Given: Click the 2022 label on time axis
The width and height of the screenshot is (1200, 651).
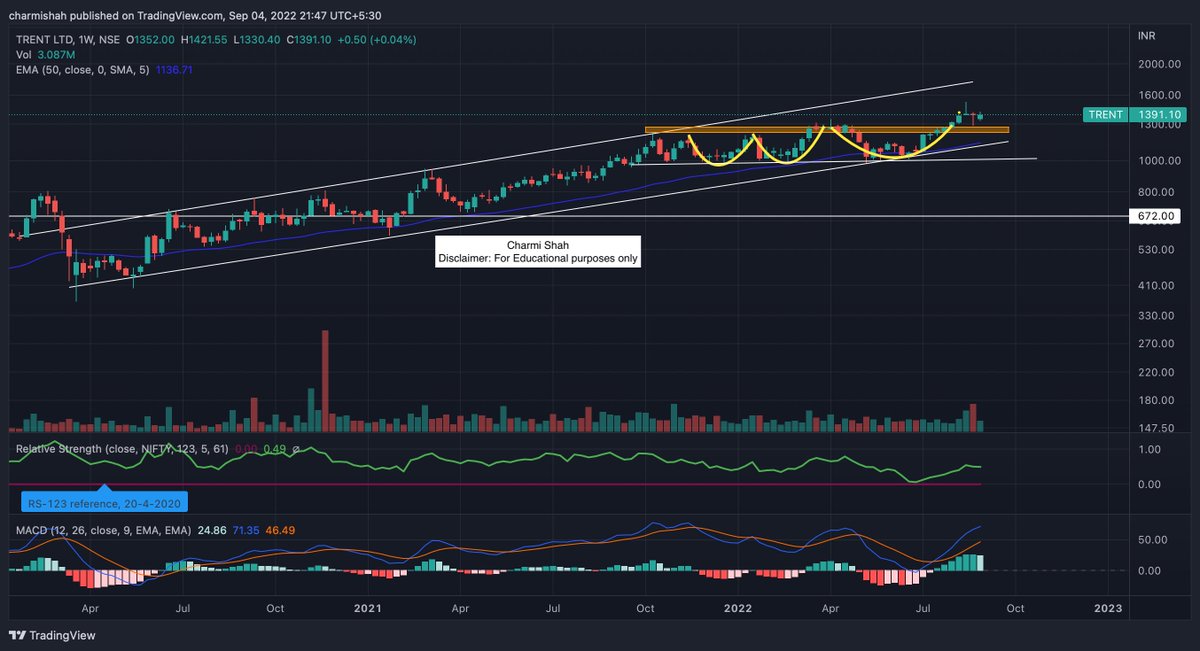Looking at the screenshot, I should [x=738, y=608].
